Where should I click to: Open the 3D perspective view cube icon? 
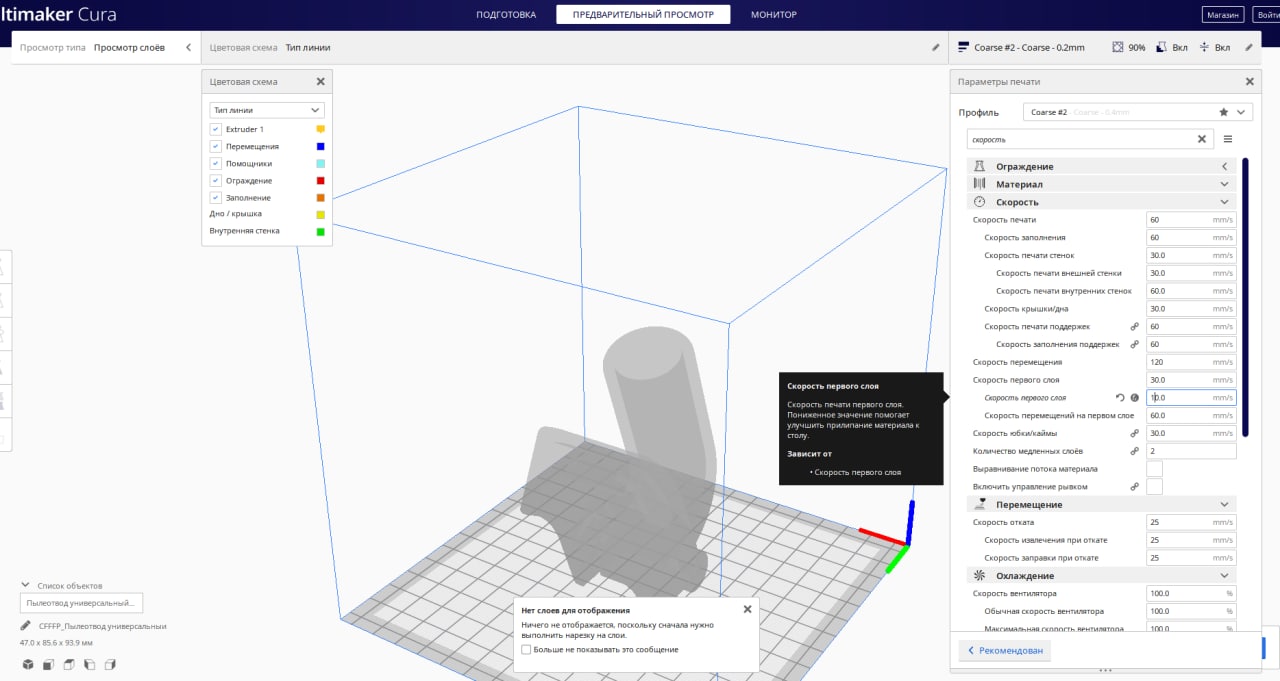pyautogui.click(x=27, y=664)
